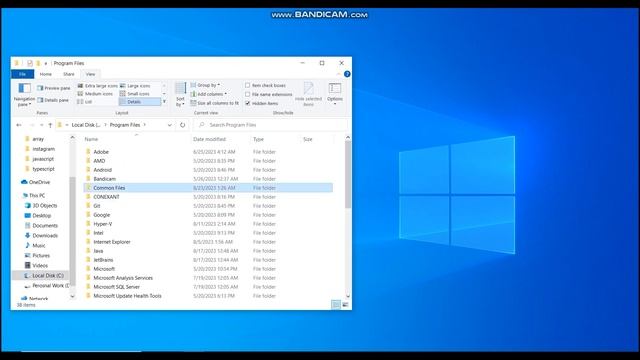
Task: Switch layout to Medium icons
Action: point(95,94)
